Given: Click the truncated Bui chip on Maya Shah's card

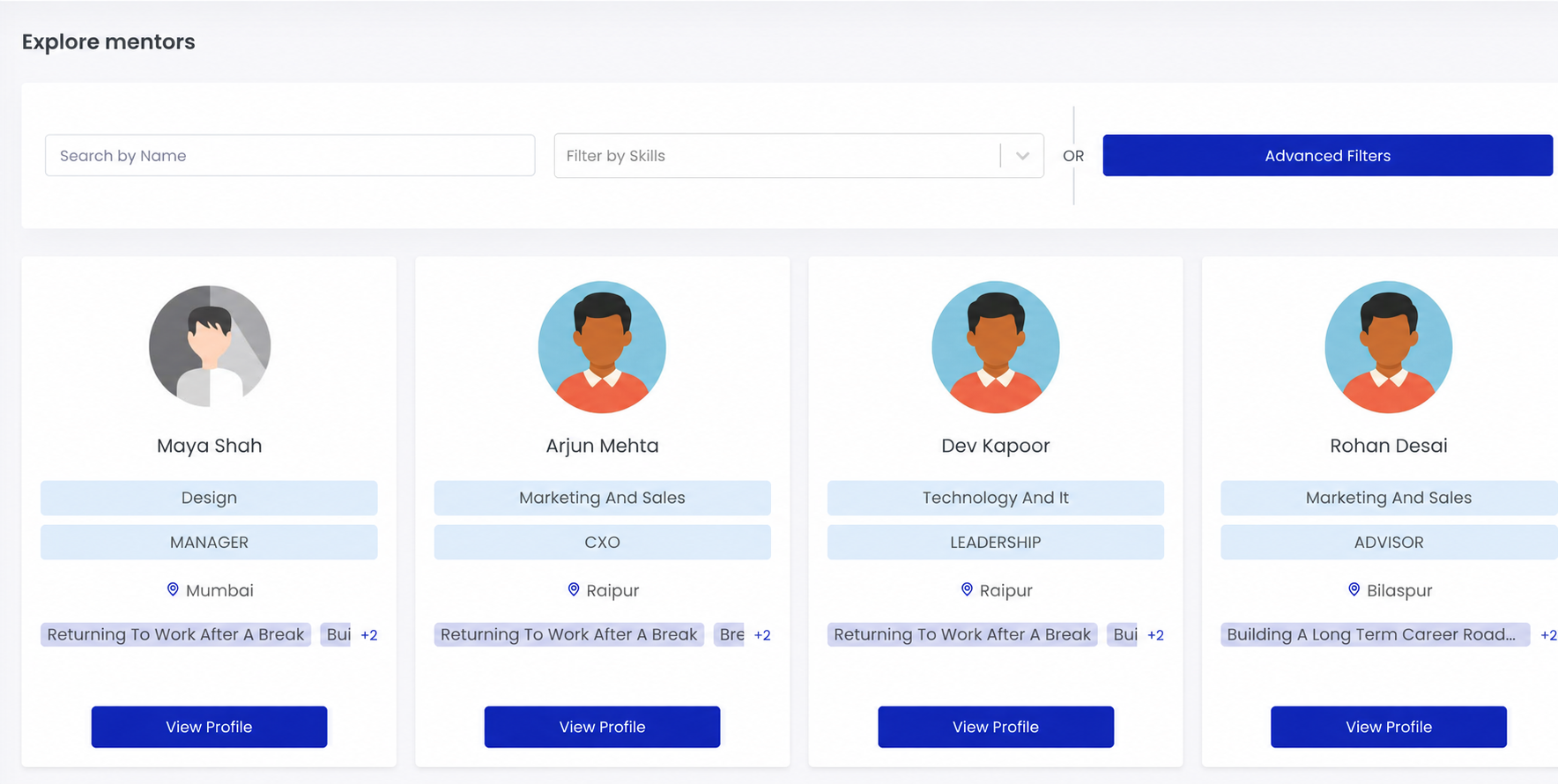Looking at the screenshot, I should [337, 634].
